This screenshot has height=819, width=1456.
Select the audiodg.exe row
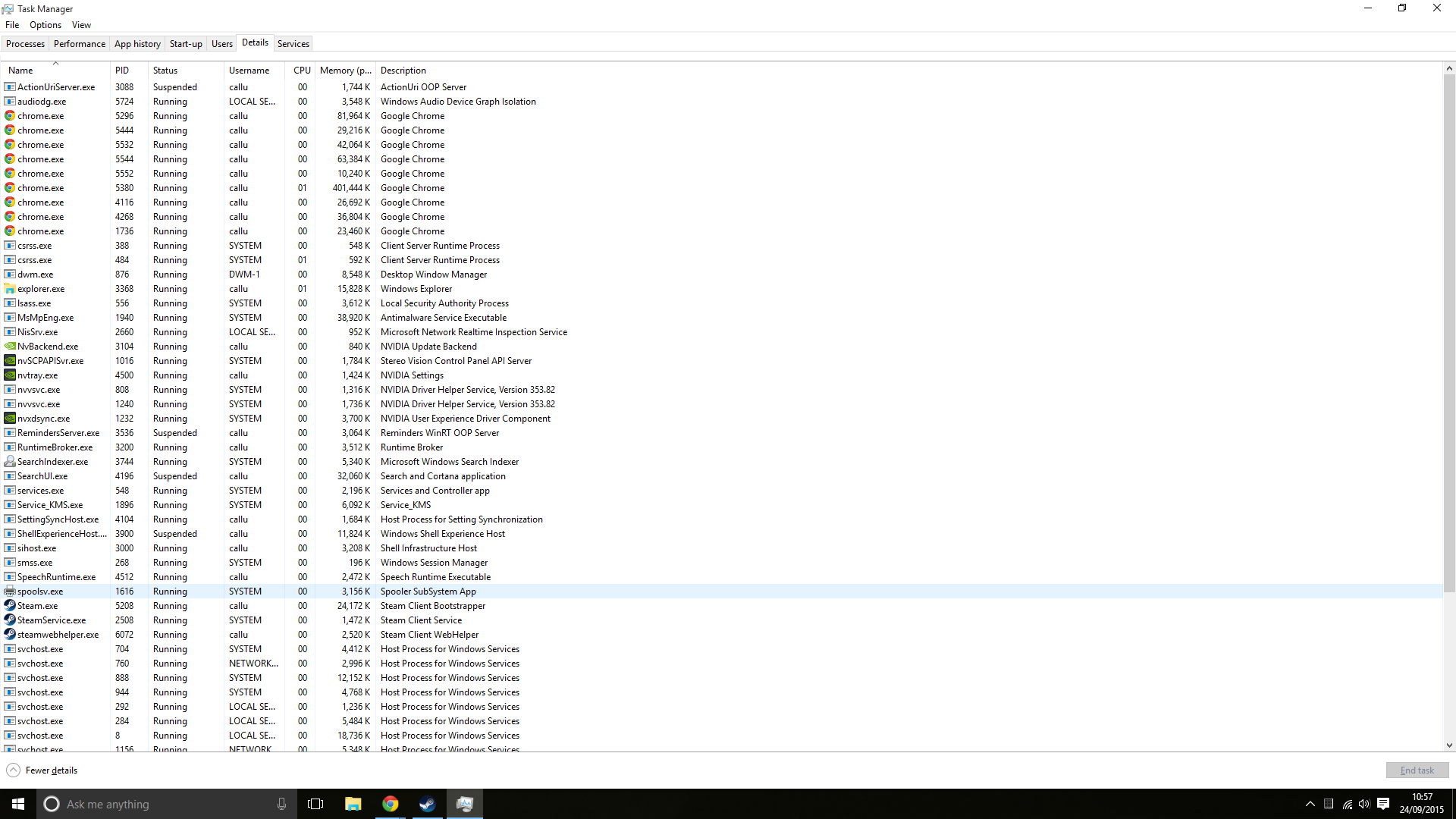pos(722,102)
